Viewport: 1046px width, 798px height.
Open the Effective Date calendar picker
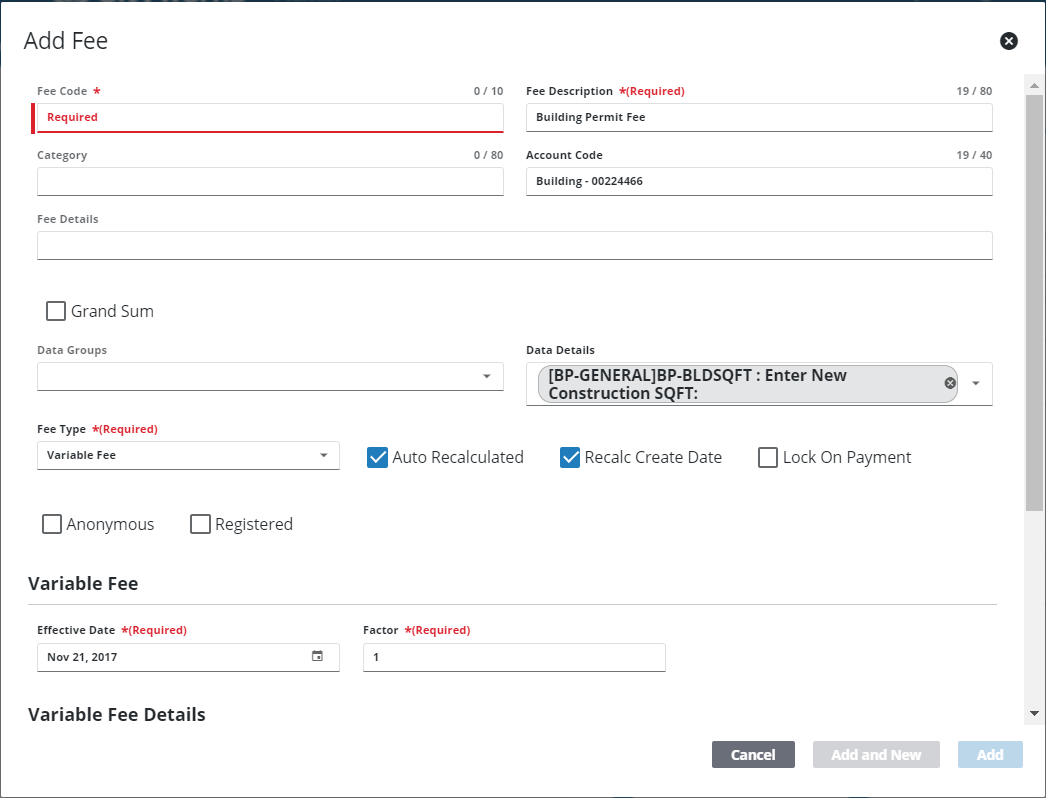pos(317,657)
